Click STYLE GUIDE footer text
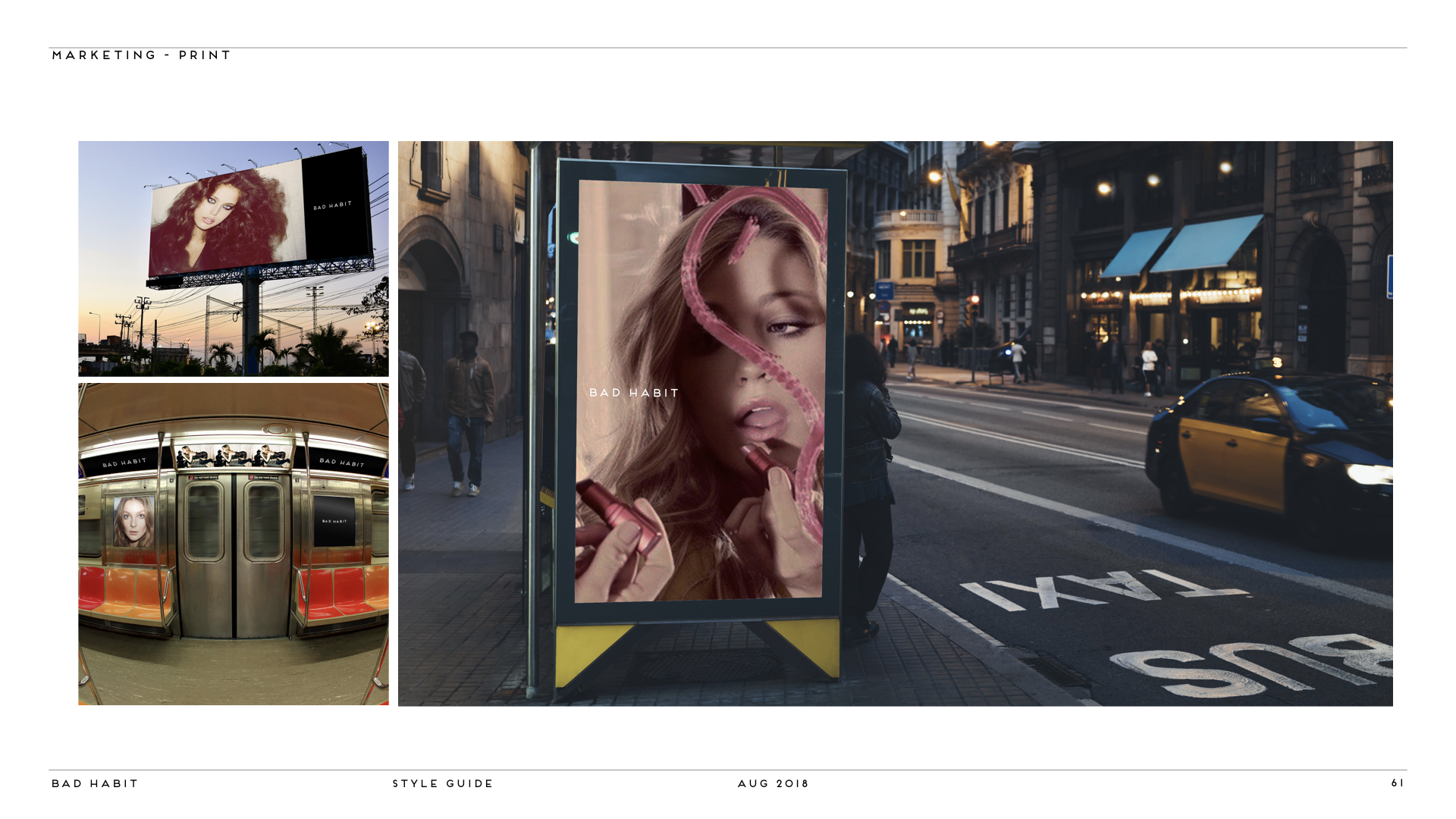The width and height of the screenshot is (1456, 819). click(x=443, y=783)
